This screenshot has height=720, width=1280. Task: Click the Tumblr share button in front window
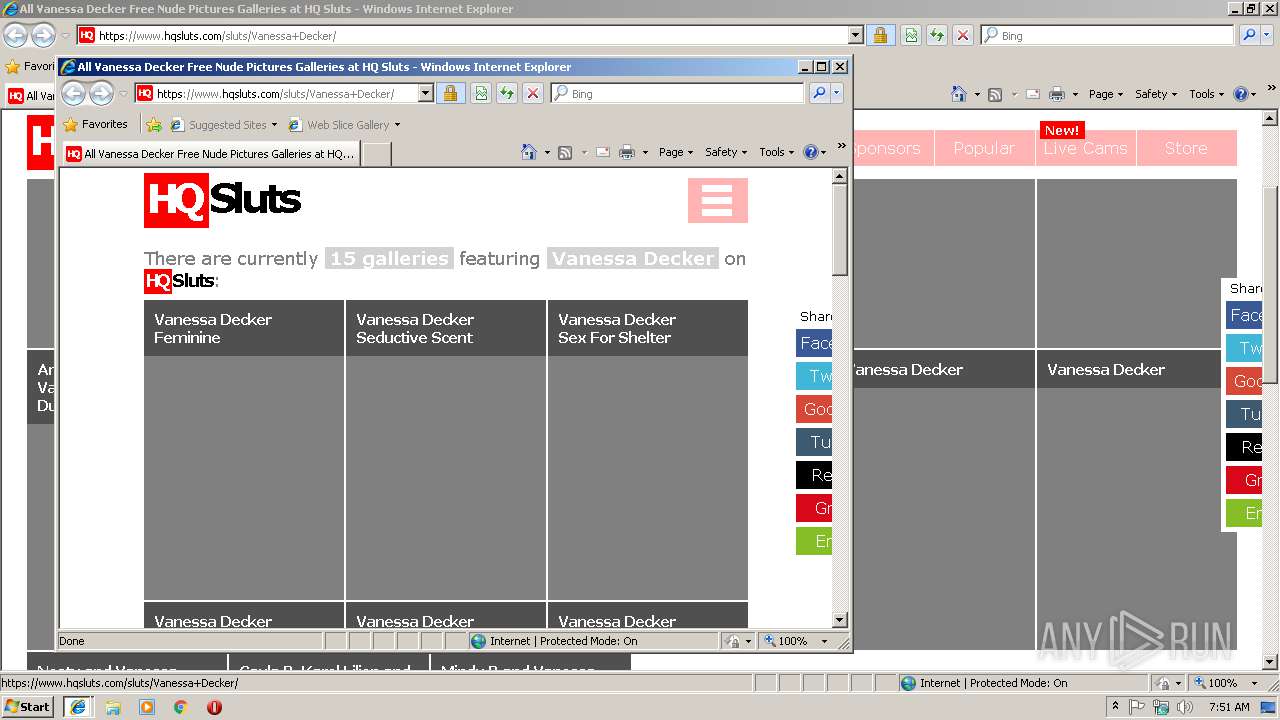tap(814, 442)
